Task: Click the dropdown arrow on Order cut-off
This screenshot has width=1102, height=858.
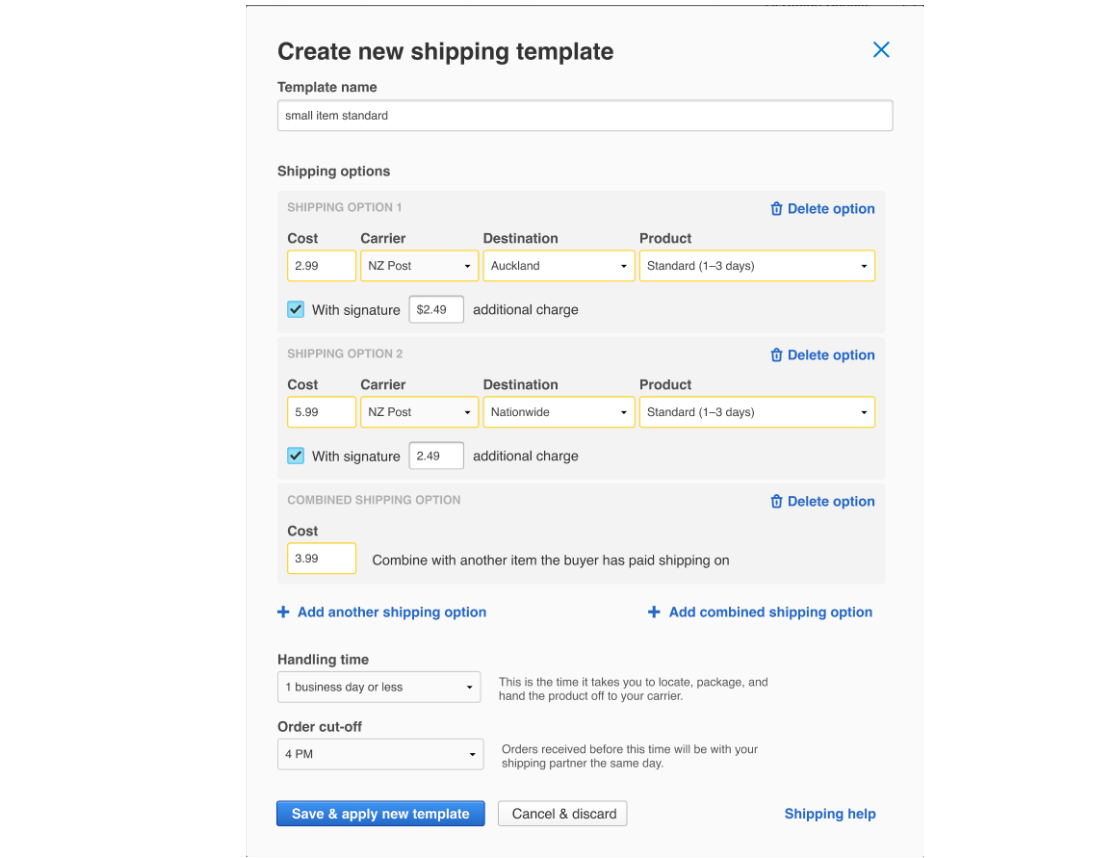Action: pyautogui.click(x=472, y=754)
